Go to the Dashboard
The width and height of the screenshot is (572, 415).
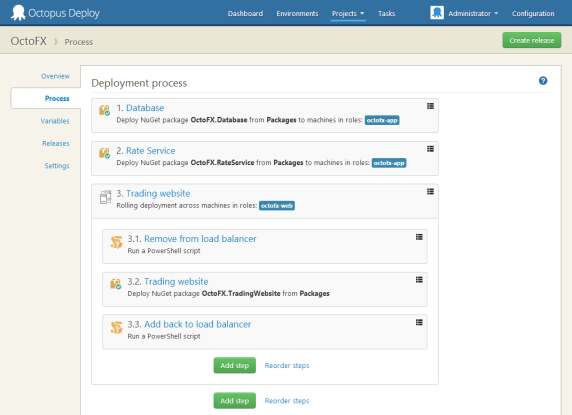(x=245, y=13)
